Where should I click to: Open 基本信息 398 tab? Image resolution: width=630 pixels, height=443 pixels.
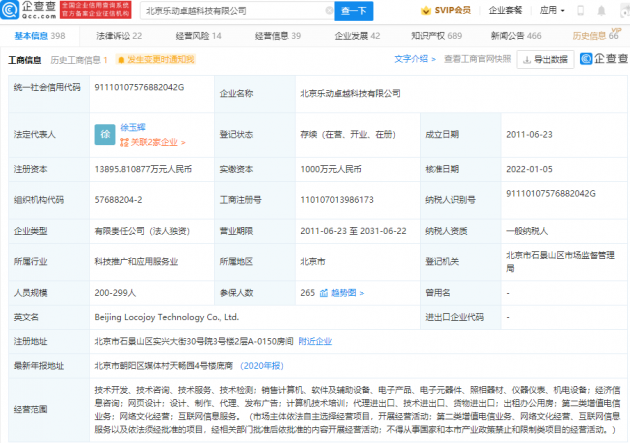click(x=40, y=36)
